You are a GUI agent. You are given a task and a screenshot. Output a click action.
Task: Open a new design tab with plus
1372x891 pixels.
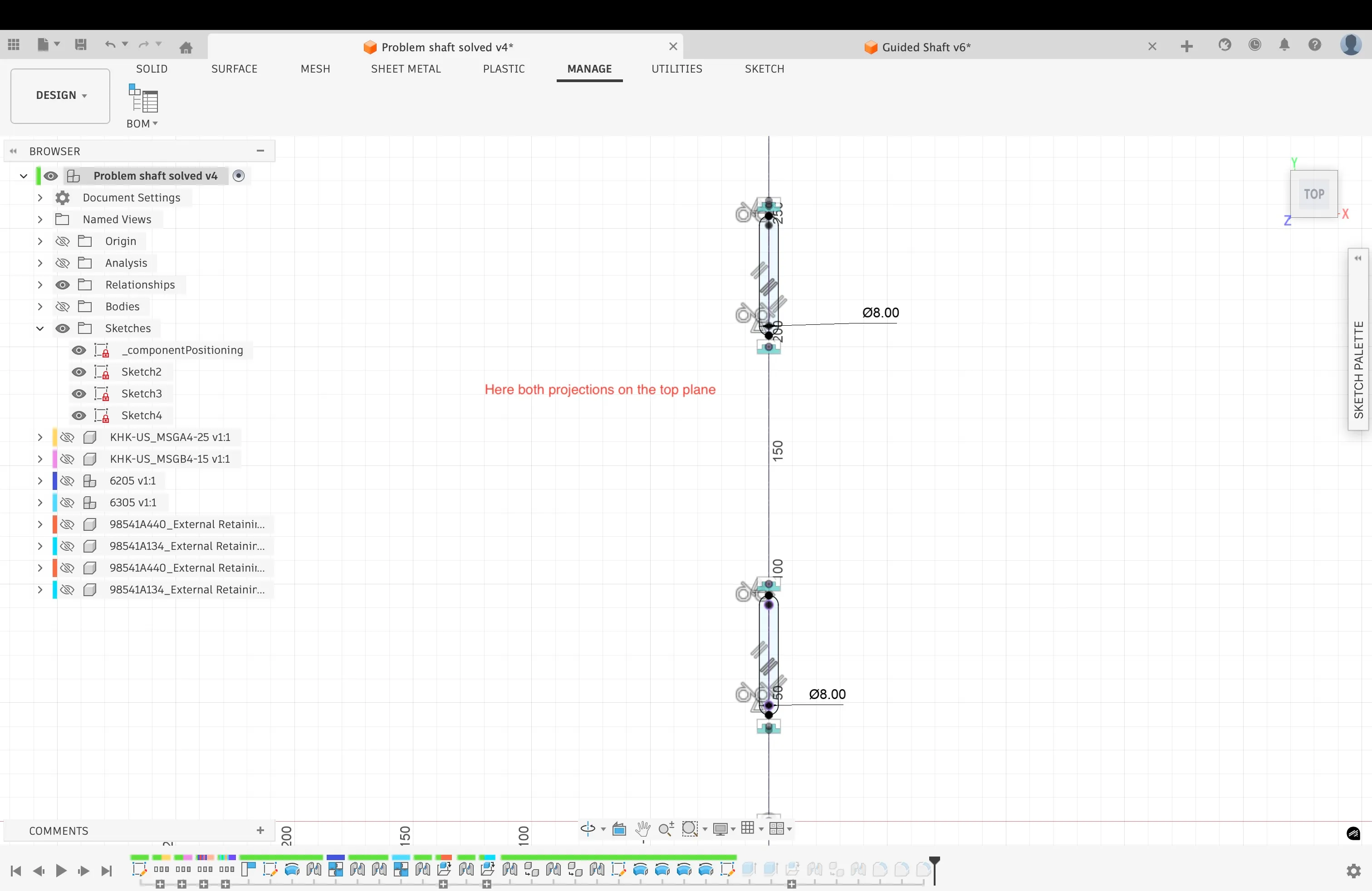[x=1186, y=47]
